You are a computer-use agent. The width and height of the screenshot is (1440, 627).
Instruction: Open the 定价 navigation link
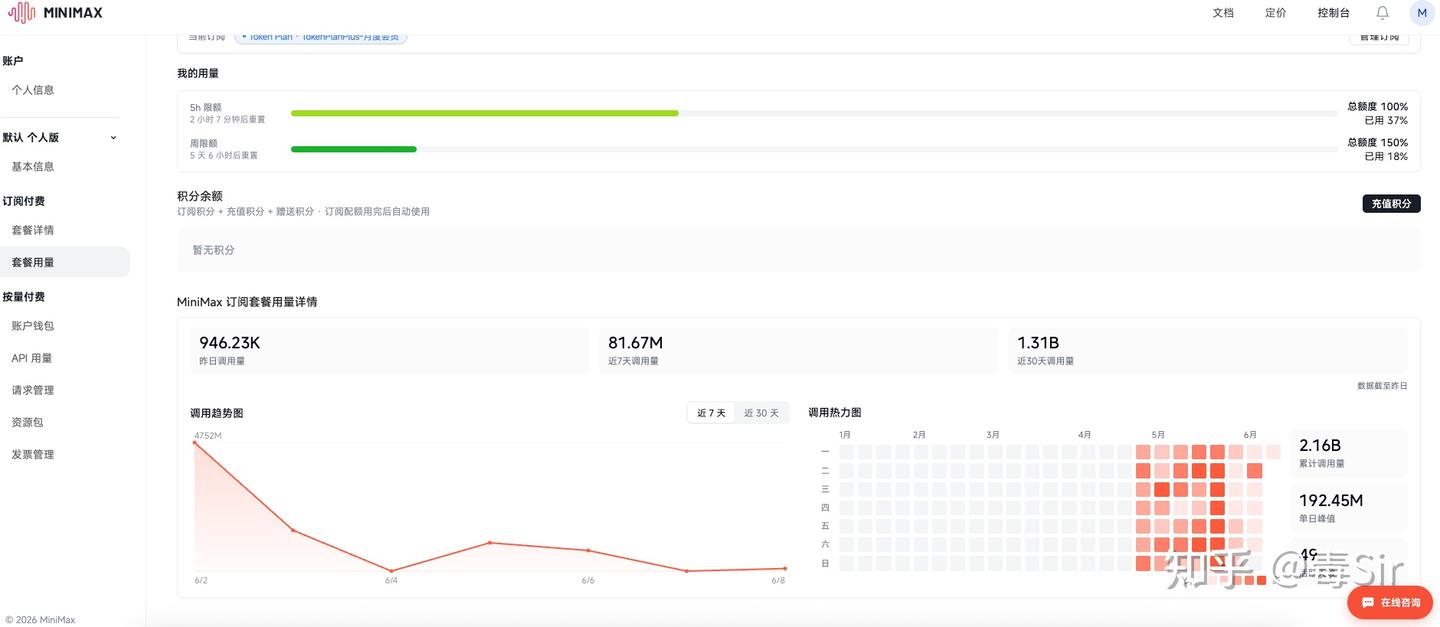[x=1275, y=13]
